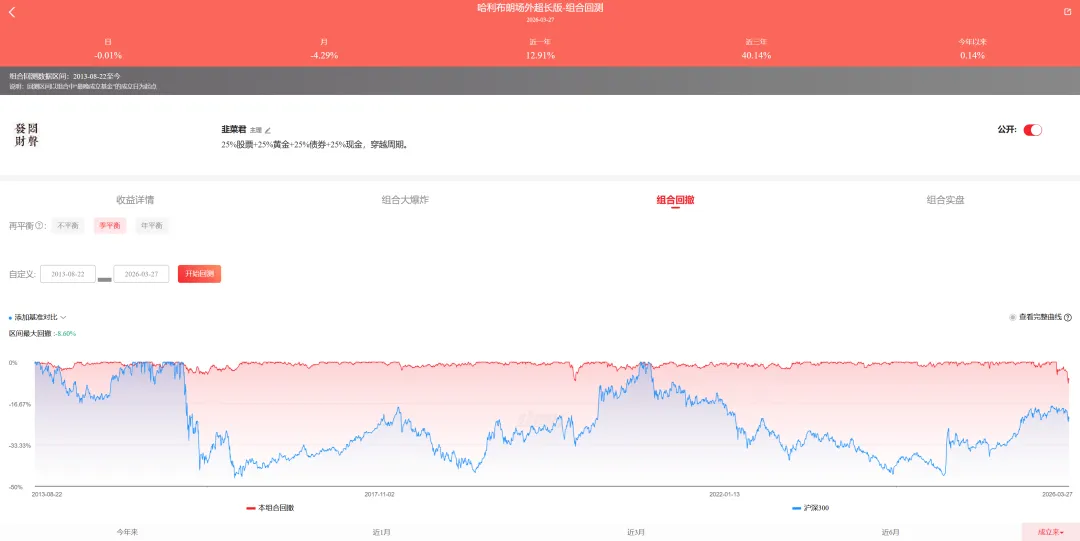
Task: Edit the 韭菜君 portfolio name with pencil icon
Action: 268,130
